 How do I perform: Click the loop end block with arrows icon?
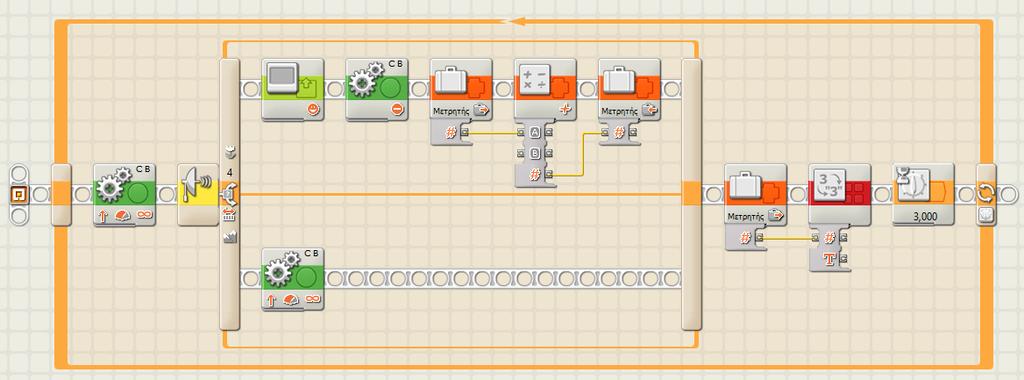(x=986, y=195)
